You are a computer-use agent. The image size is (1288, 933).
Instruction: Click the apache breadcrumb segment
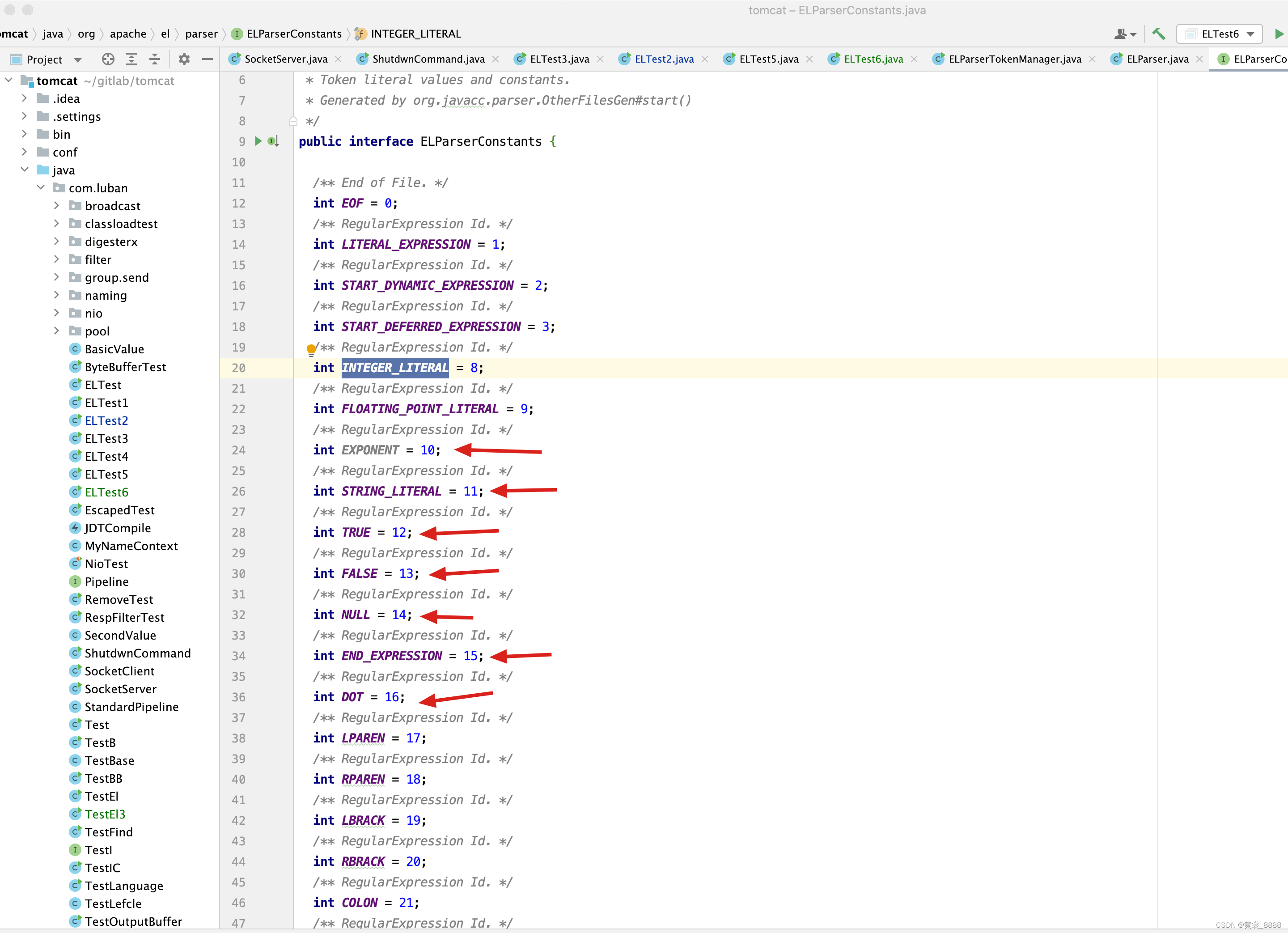click(x=128, y=34)
